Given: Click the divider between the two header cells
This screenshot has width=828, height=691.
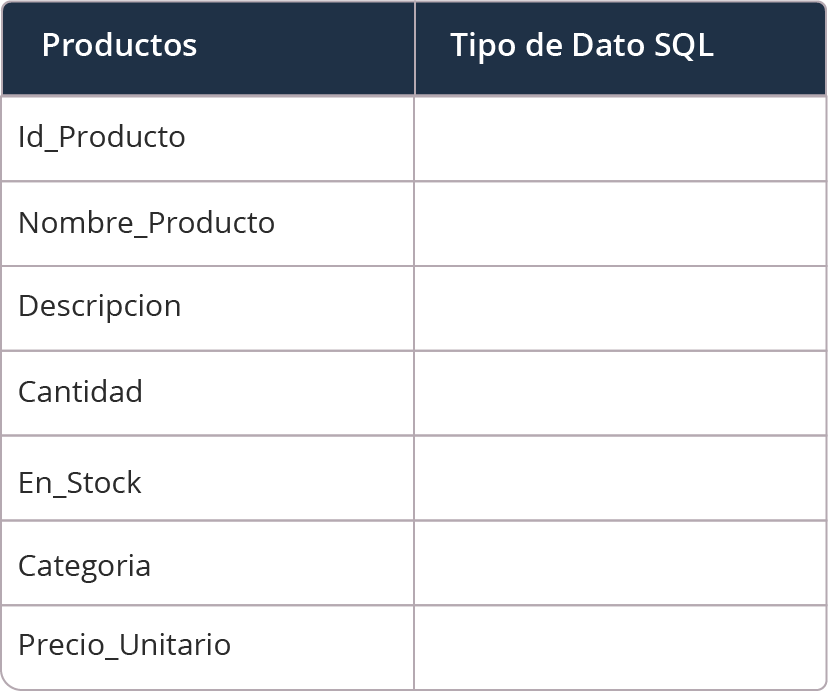Looking at the screenshot, I should tap(415, 48).
